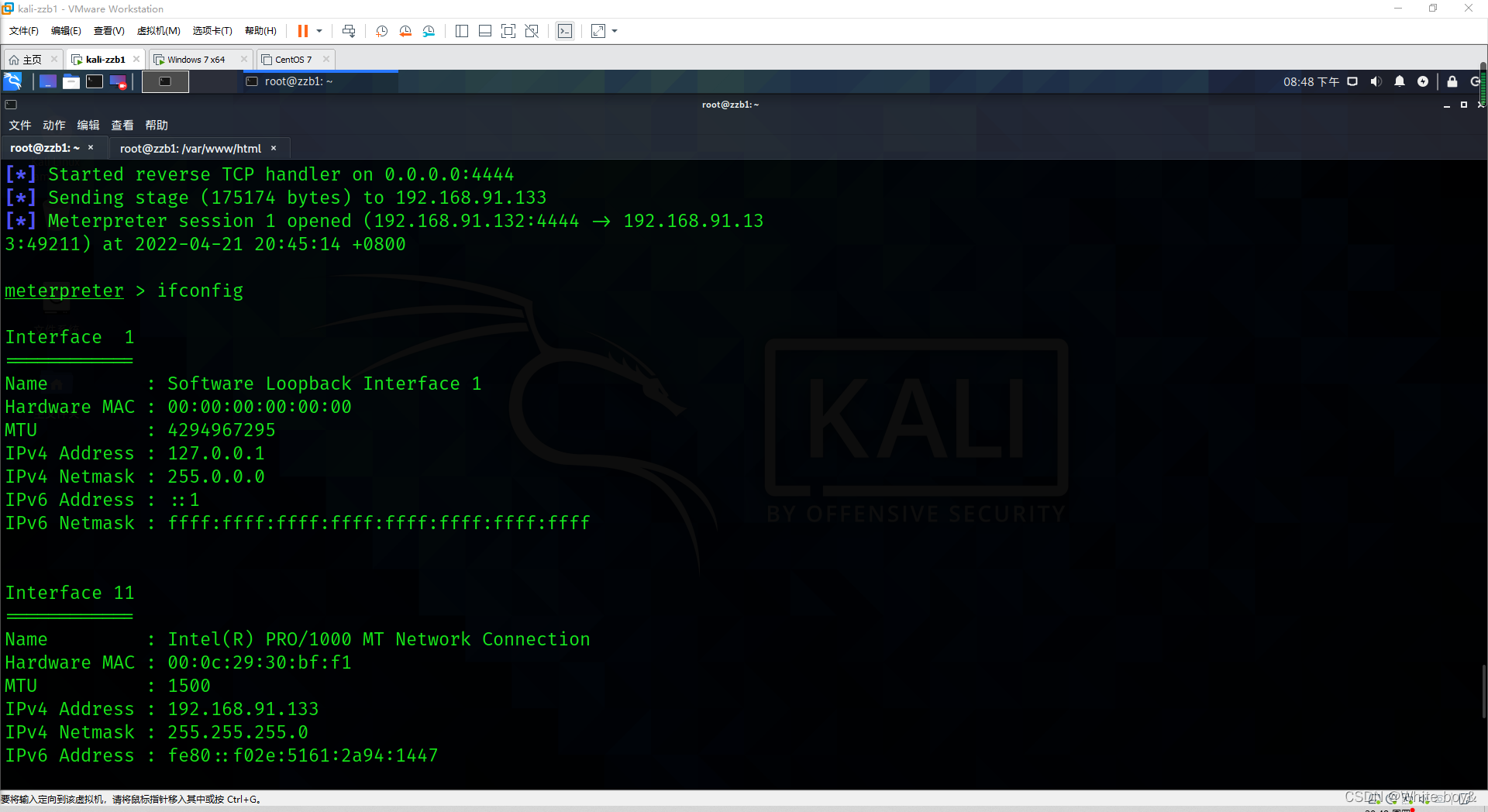
Task: Click the stretch guest display icon
Action: (598, 31)
